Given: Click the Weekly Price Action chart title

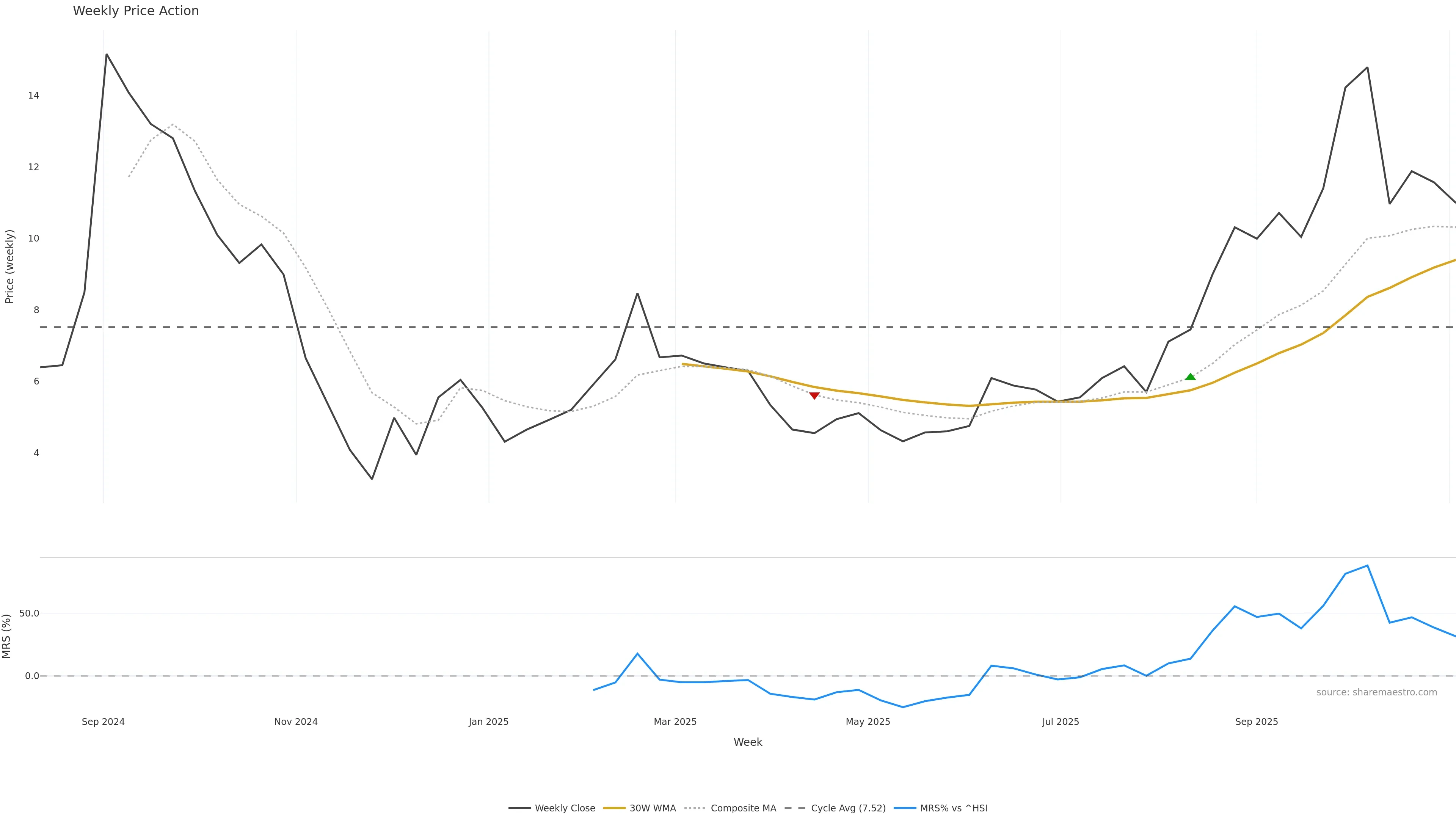Looking at the screenshot, I should [136, 11].
